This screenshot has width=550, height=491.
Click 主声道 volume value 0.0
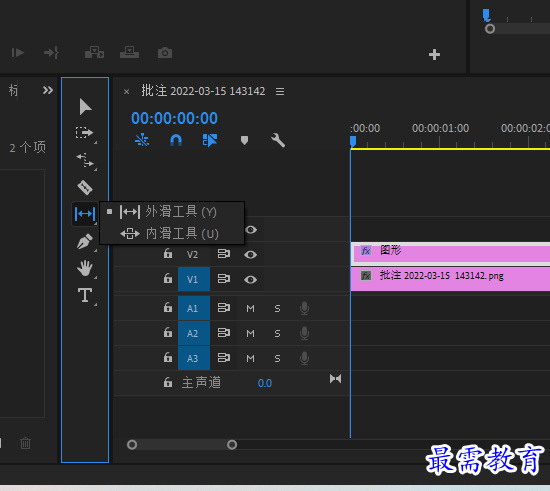pyautogui.click(x=265, y=383)
